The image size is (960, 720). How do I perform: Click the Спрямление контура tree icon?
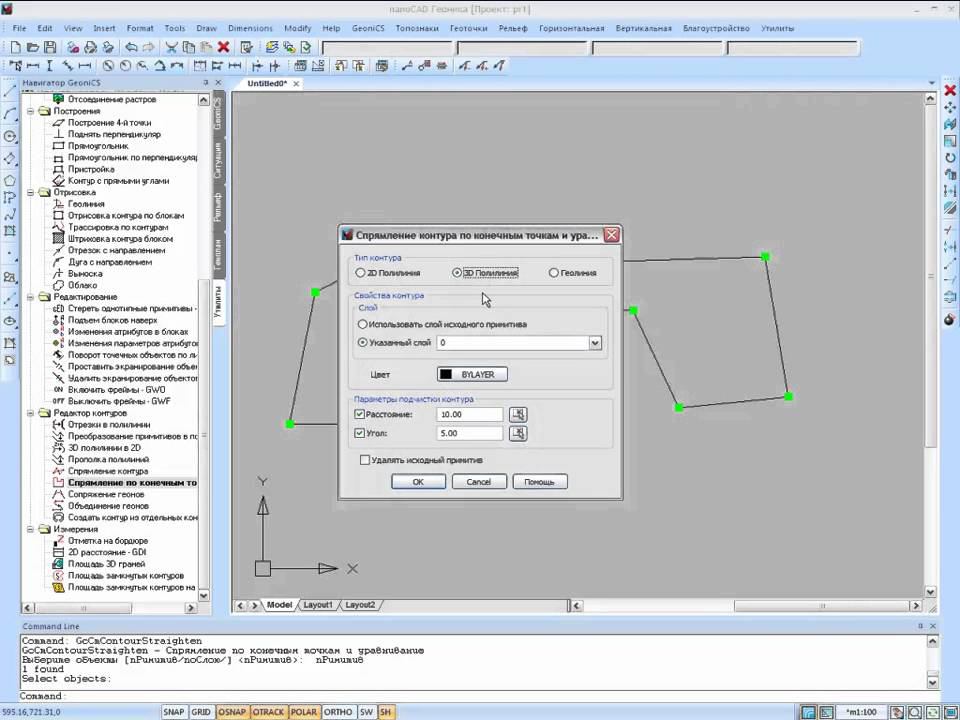(x=58, y=471)
